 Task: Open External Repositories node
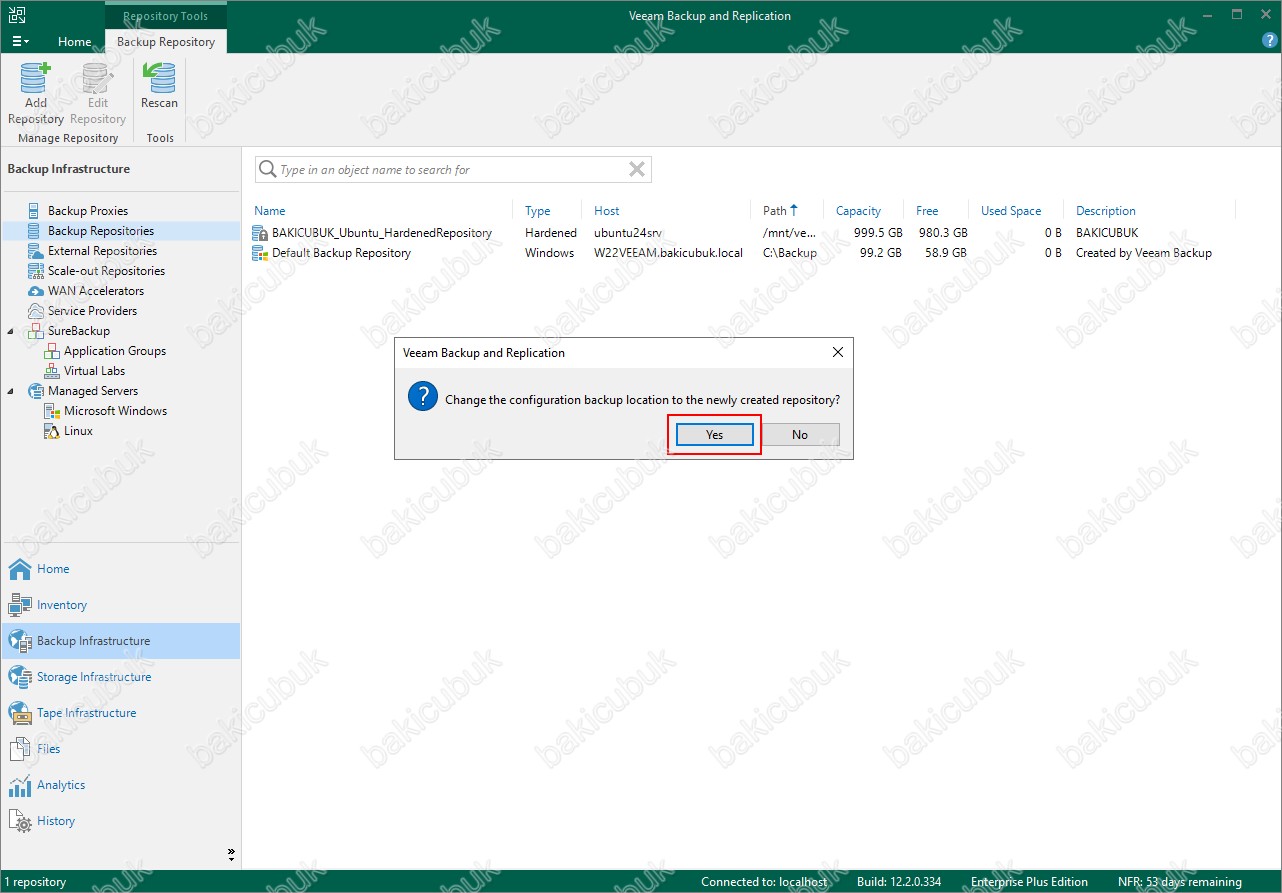(102, 251)
